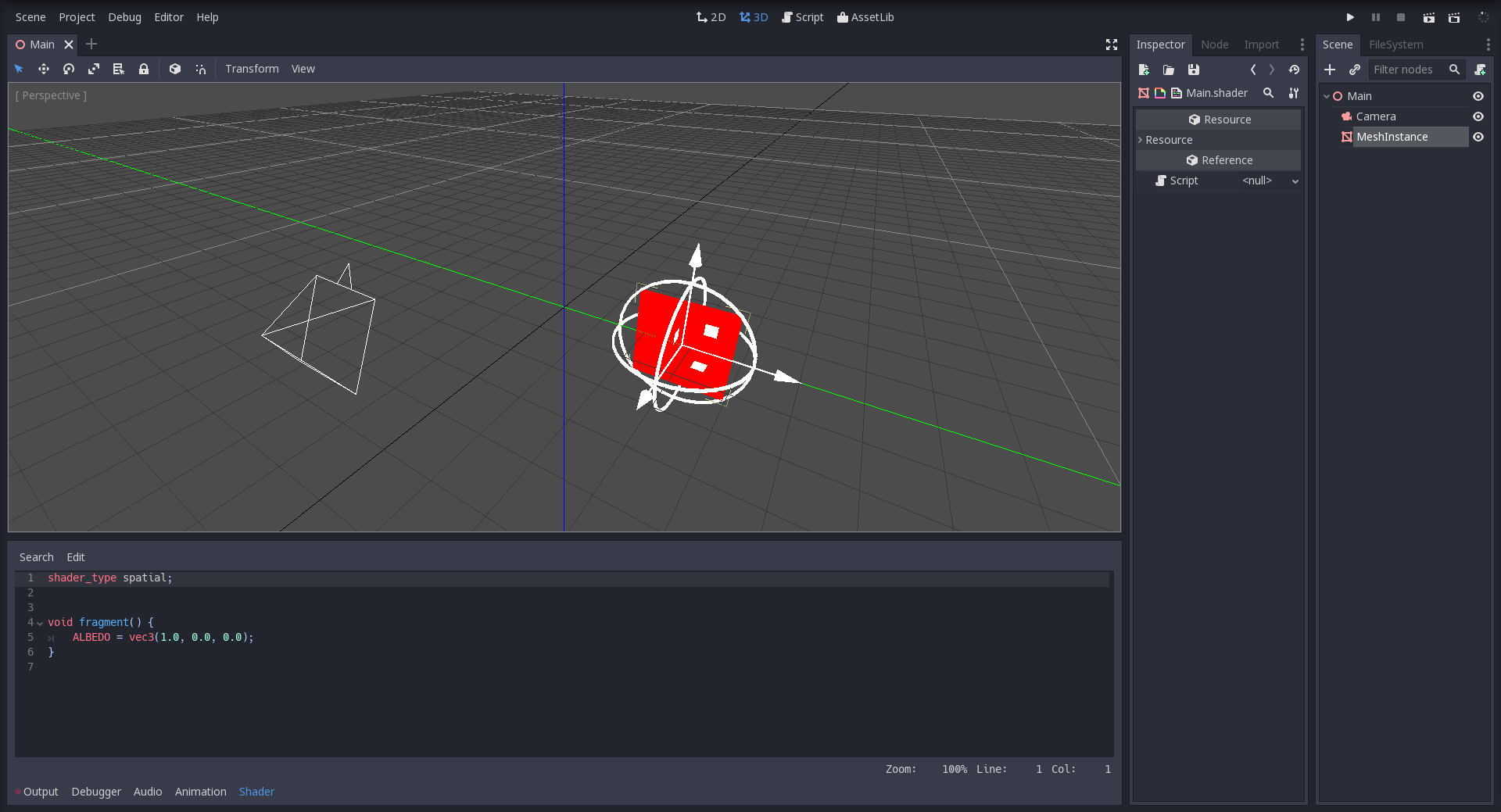This screenshot has height=812, width=1501.
Task: Open Inspector dock options menu
Action: pyautogui.click(x=1302, y=45)
